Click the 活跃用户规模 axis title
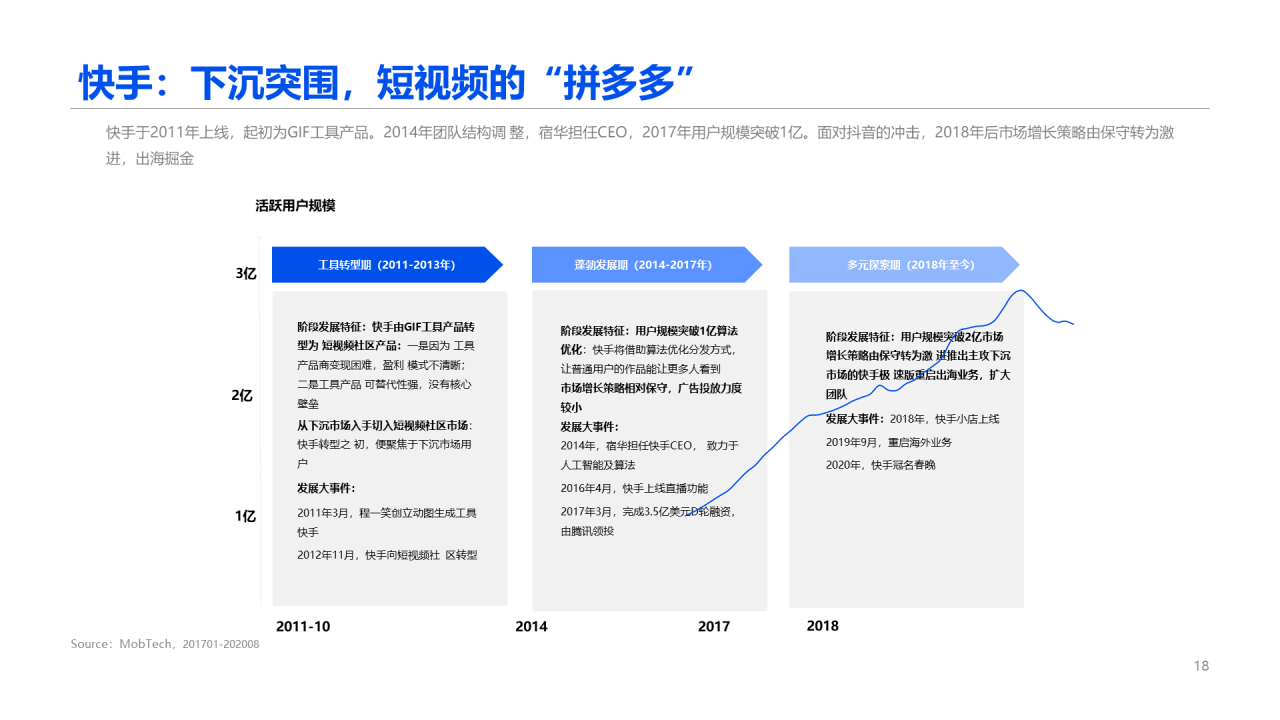The width and height of the screenshot is (1280, 720). click(x=295, y=205)
